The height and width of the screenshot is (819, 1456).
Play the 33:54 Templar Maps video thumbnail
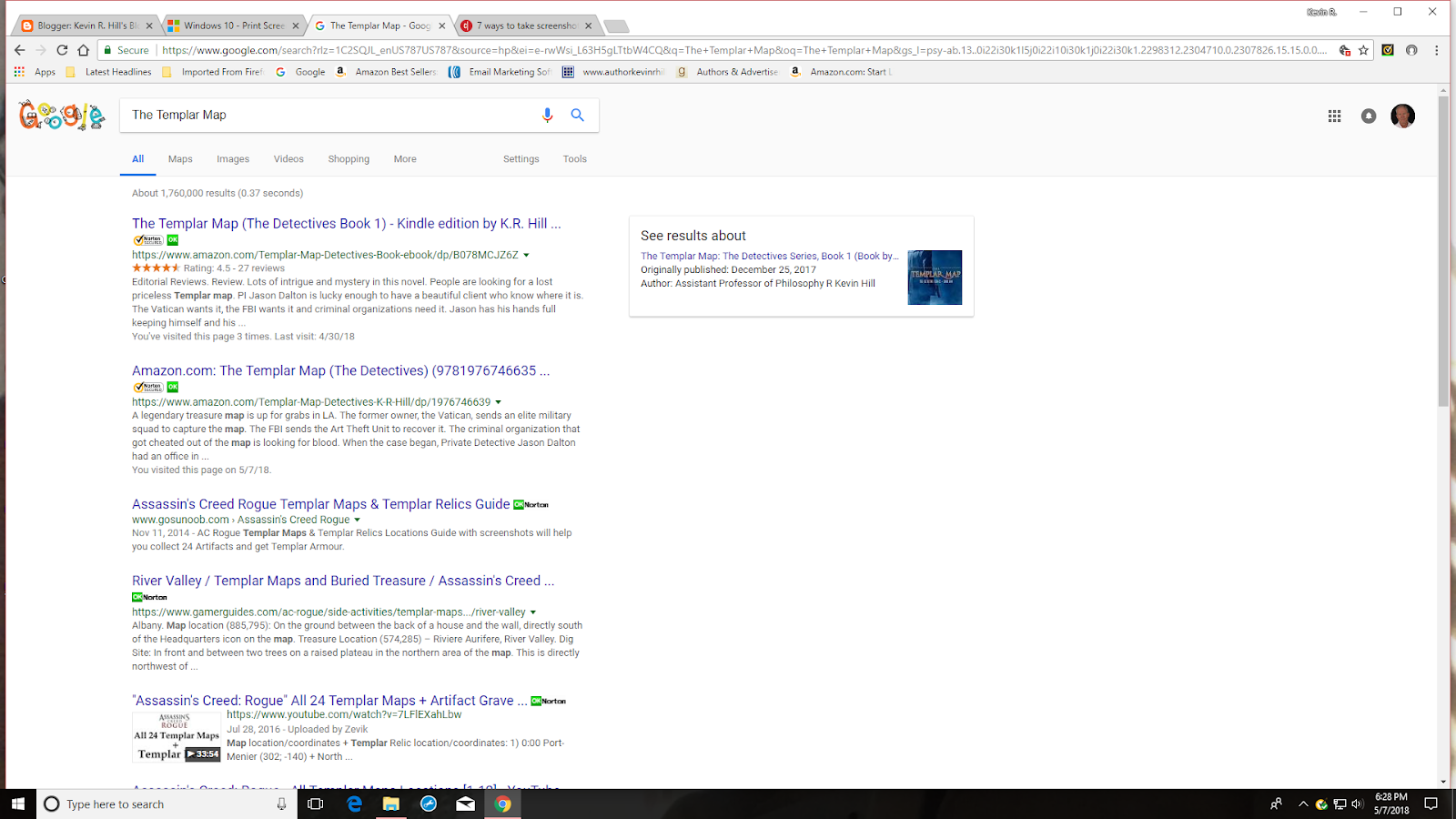pyautogui.click(x=177, y=736)
